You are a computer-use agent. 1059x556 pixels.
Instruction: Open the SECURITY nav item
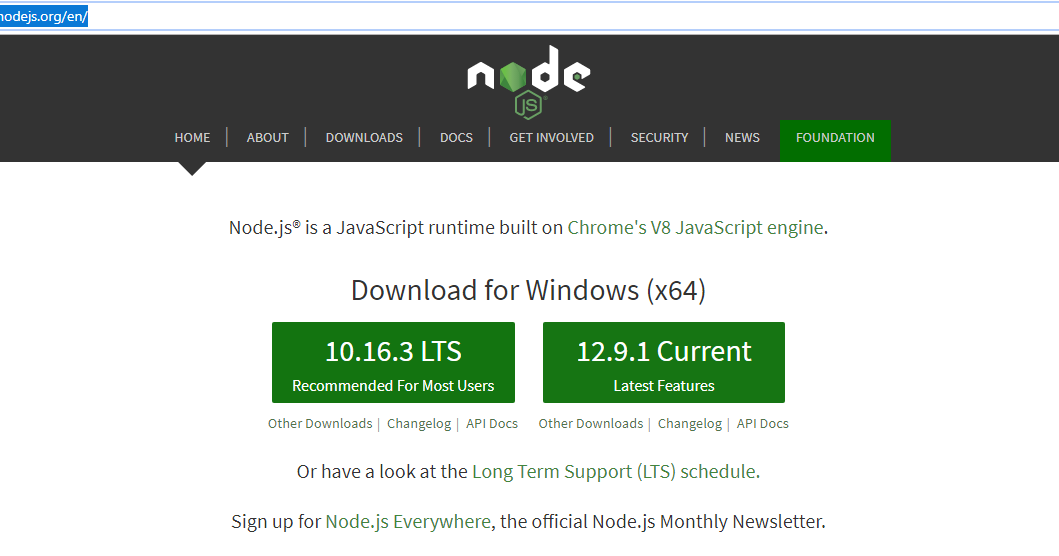pyautogui.click(x=659, y=138)
